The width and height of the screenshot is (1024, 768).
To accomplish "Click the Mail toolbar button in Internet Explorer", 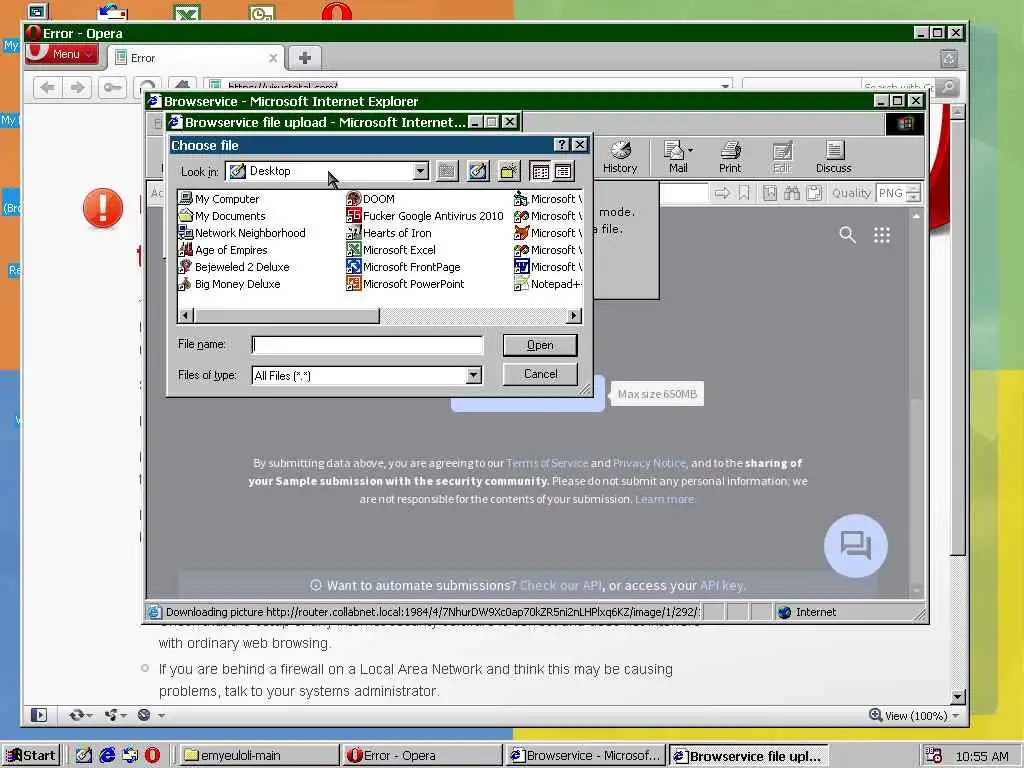I will click(x=678, y=157).
